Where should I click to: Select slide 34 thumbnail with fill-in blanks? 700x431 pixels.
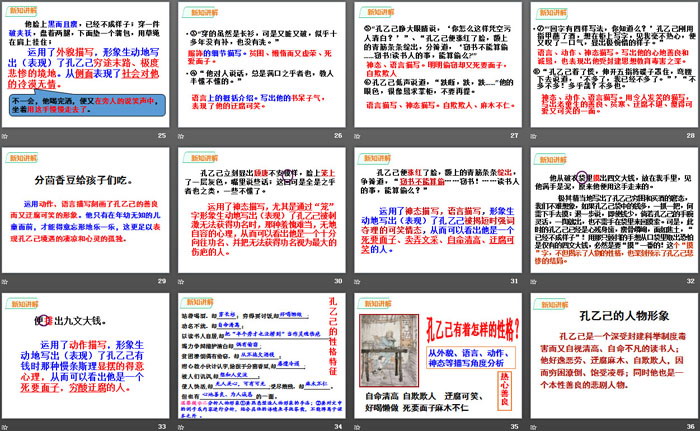(x=262, y=356)
